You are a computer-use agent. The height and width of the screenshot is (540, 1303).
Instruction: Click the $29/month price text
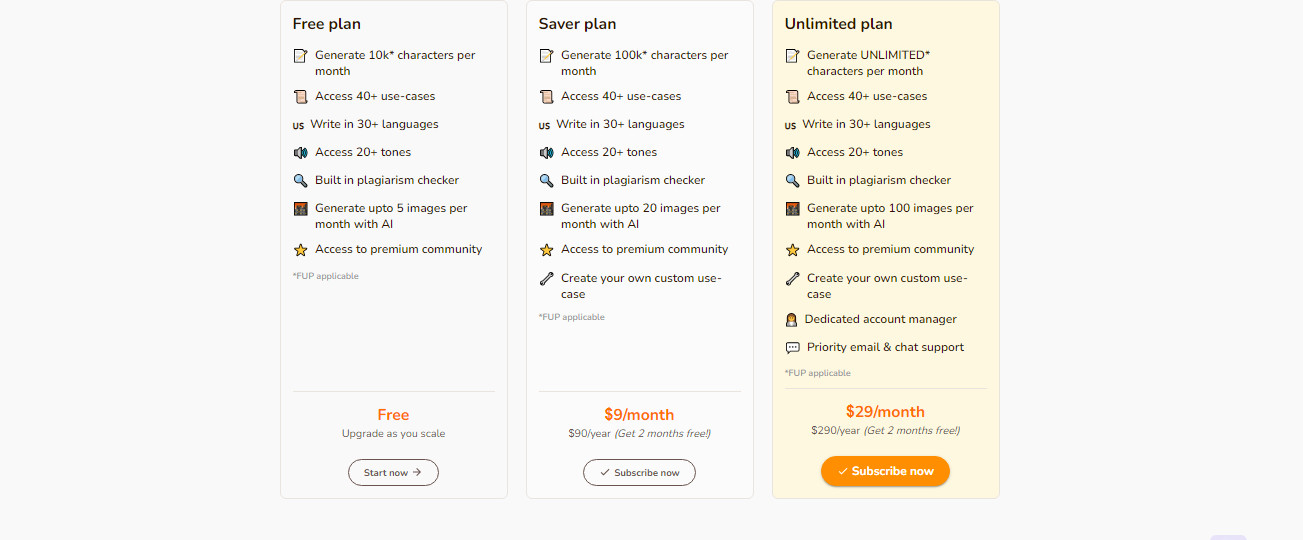tap(885, 411)
